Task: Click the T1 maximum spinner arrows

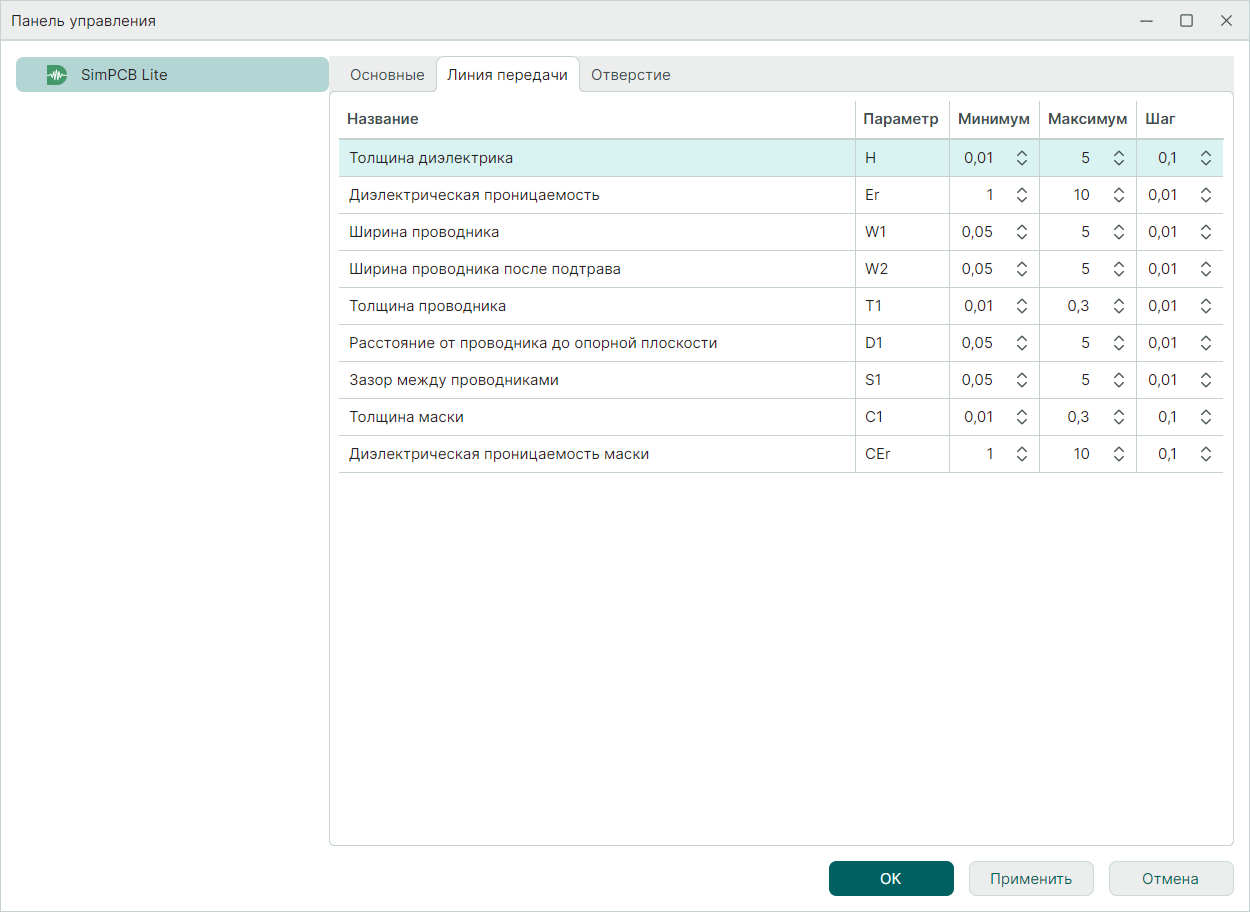Action: coord(1118,306)
